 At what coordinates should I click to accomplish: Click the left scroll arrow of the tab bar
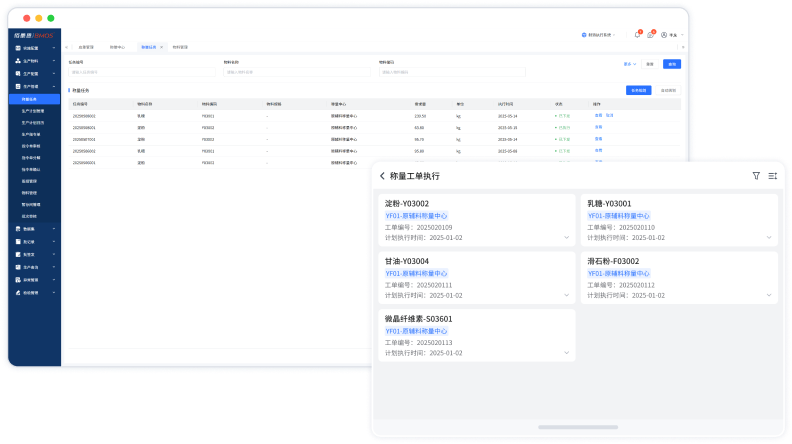coord(67,47)
